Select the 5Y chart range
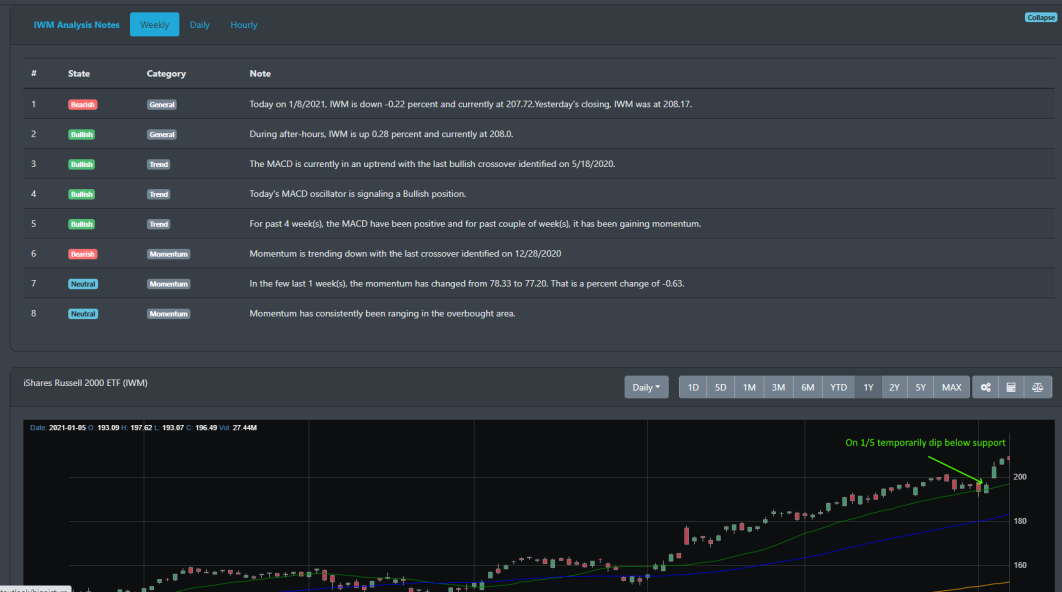Image resolution: width=1062 pixels, height=592 pixels. (x=920, y=387)
